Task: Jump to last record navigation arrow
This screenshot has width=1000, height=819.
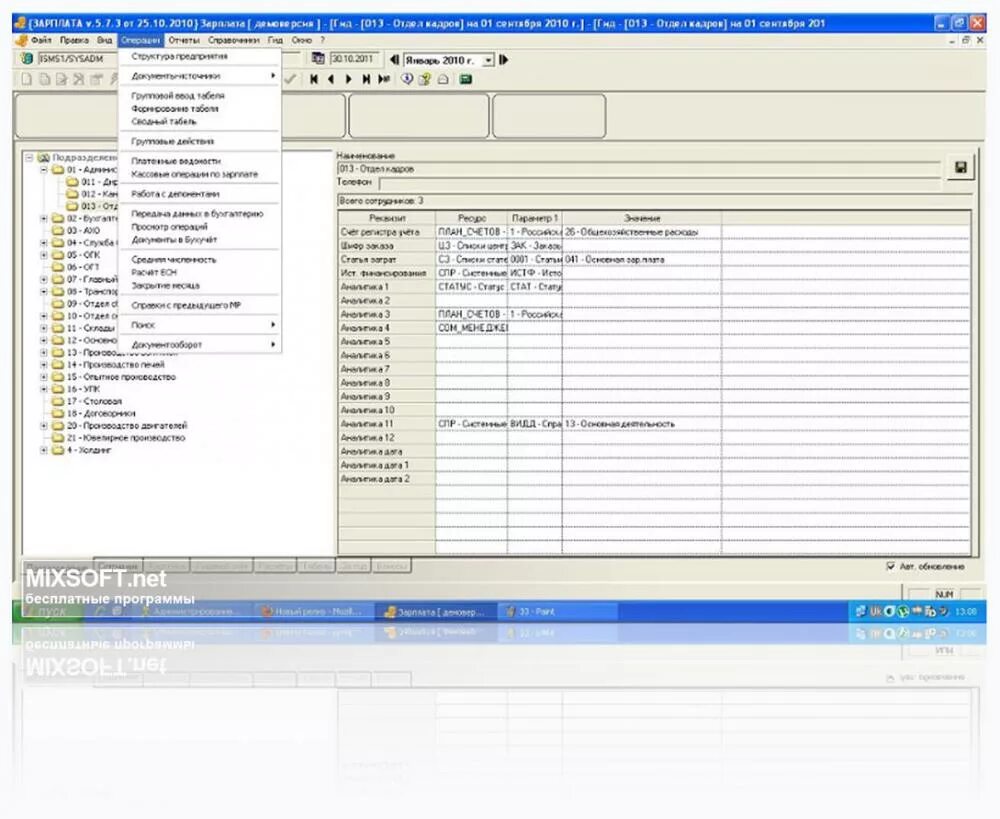Action: coord(365,79)
